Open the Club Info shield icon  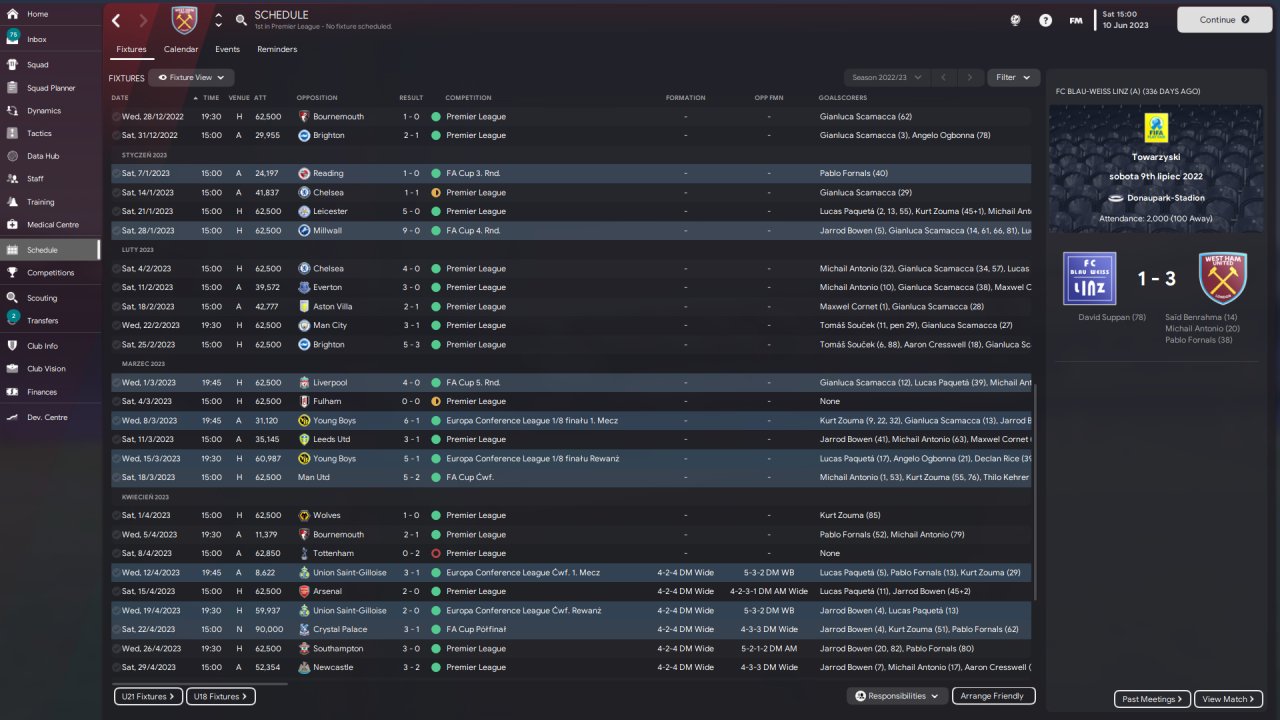click(x=12, y=346)
